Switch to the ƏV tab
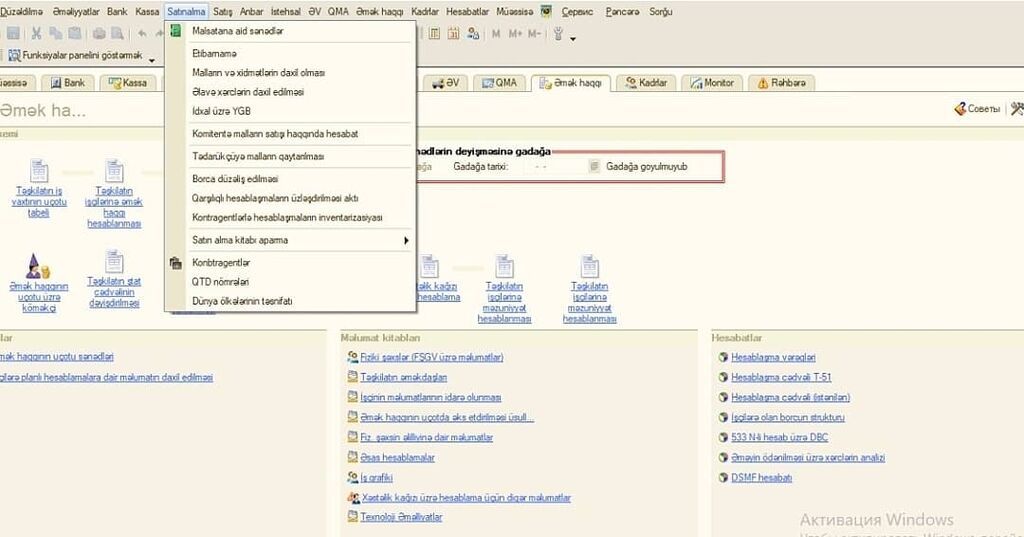Screen dimensions: 1024x537 tap(446, 83)
